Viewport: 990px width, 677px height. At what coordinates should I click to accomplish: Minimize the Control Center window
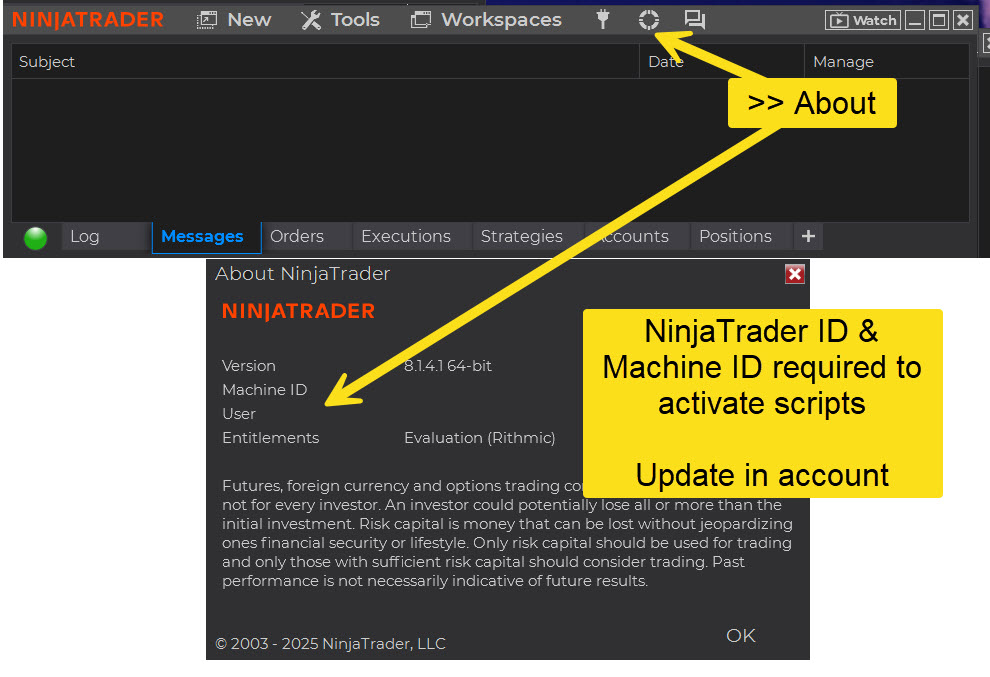915,20
